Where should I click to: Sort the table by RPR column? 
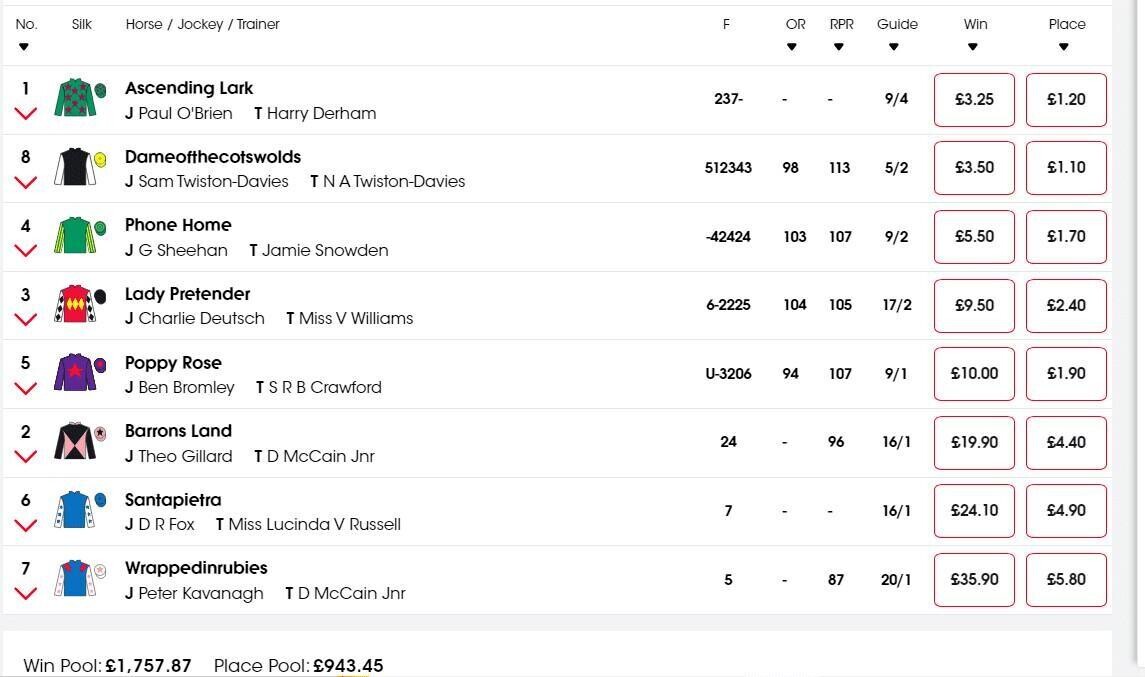point(838,47)
